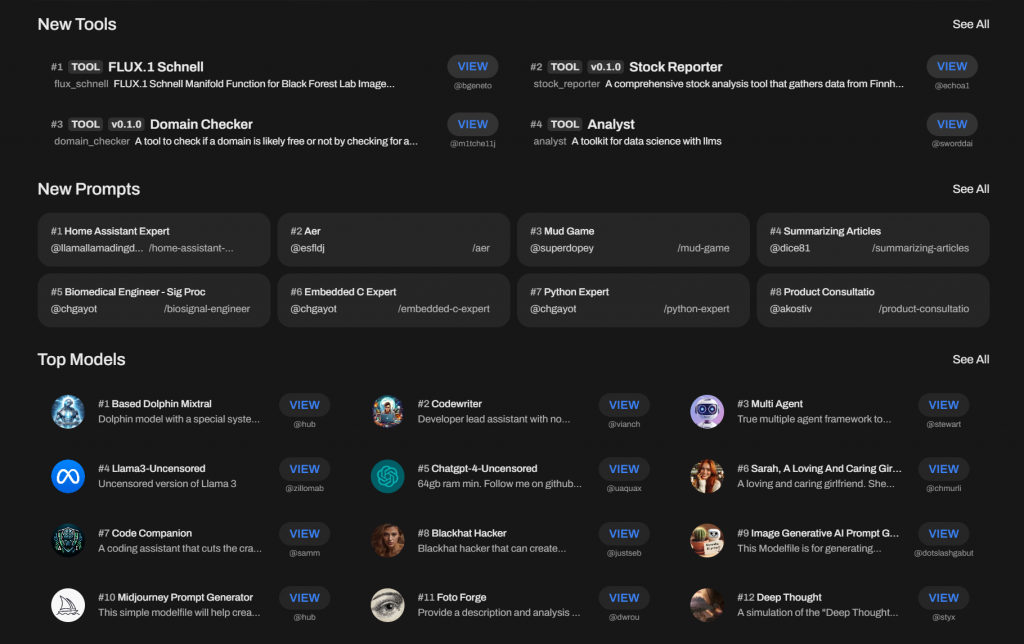Click the Domain Checker v0.1.0 version badge
Screen dimensions: 1024x644
tap(126, 124)
